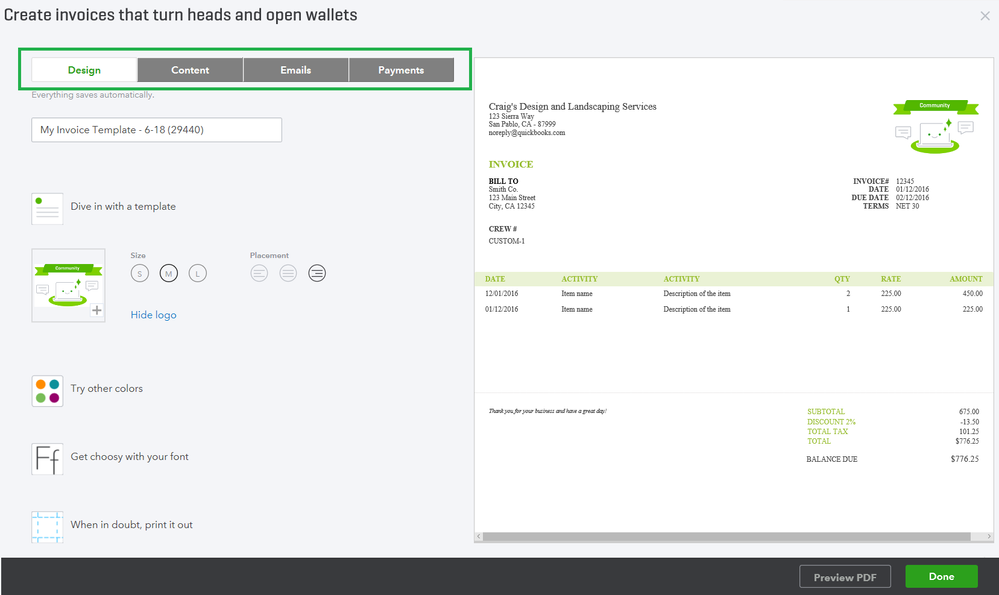Click the print margins icon

[x=47, y=526]
